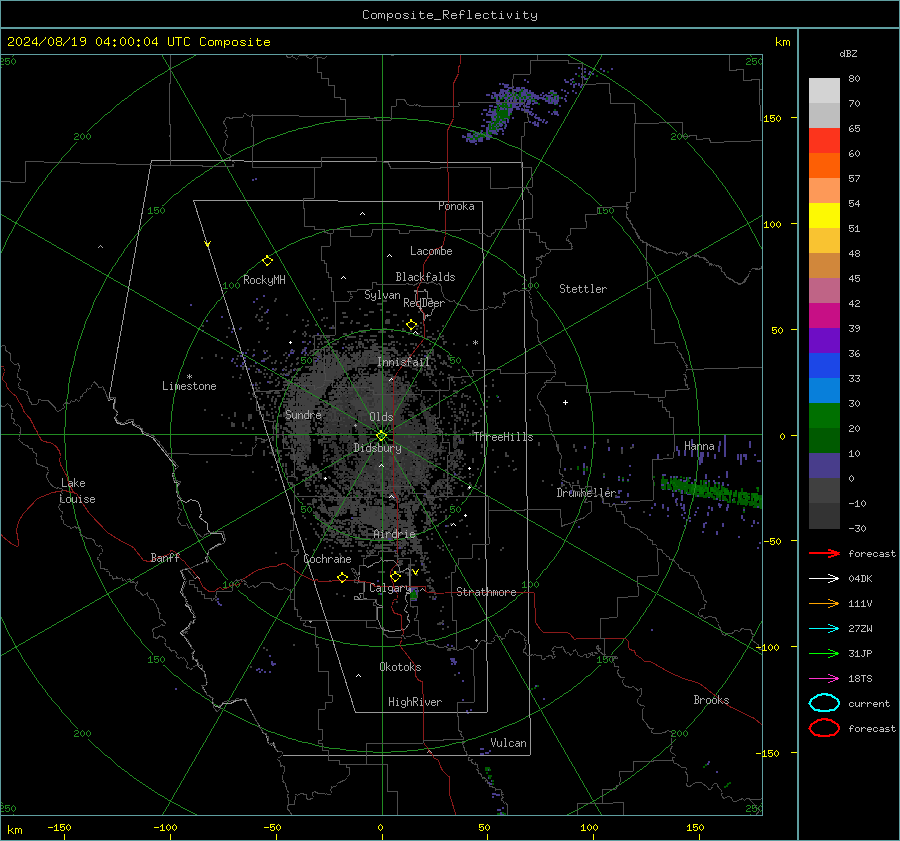Click the purple 36 dBZ color swatch
Screen dimensions: 900x841
tap(824, 340)
